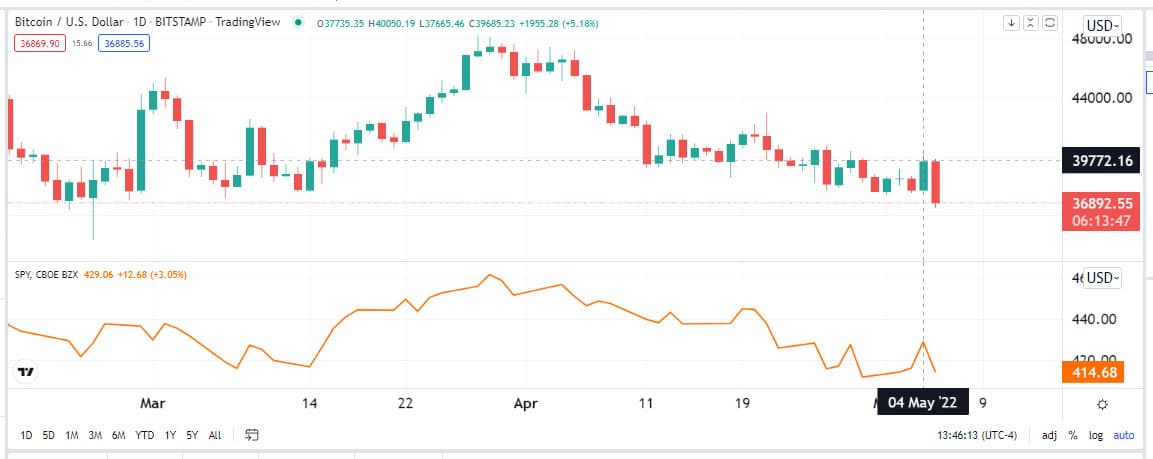Select the 1Y time range
Image resolution: width=1153 pixels, height=459 pixels.
click(171, 435)
